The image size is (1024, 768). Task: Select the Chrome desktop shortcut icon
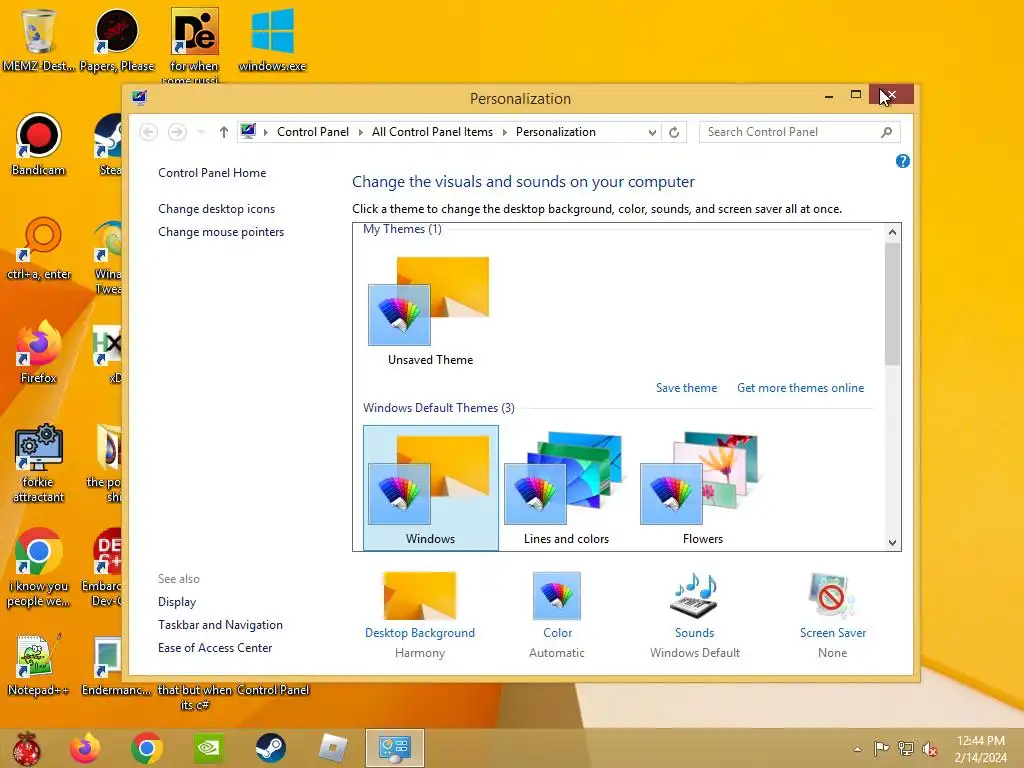[38, 567]
